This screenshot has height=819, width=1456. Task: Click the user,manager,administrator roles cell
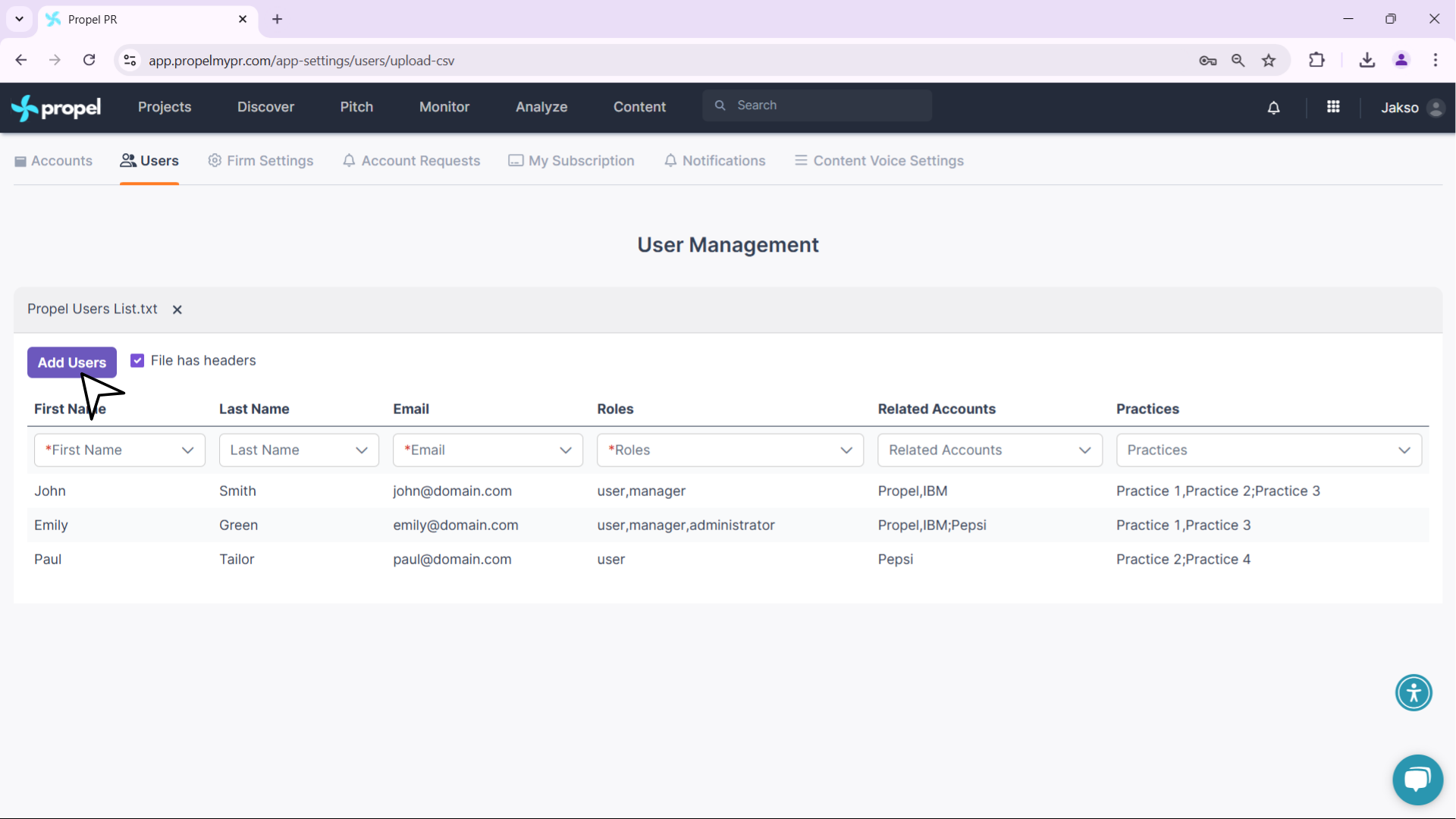(x=686, y=526)
